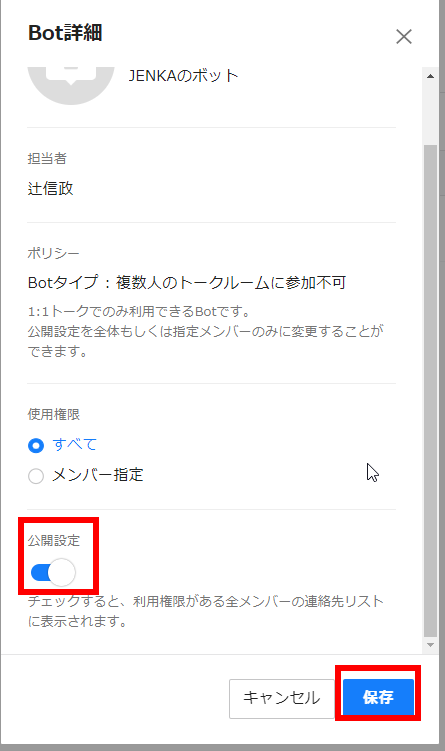Screen dimensions: 445x751
Task: Click the チェックすると description text
Action: point(205,611)
